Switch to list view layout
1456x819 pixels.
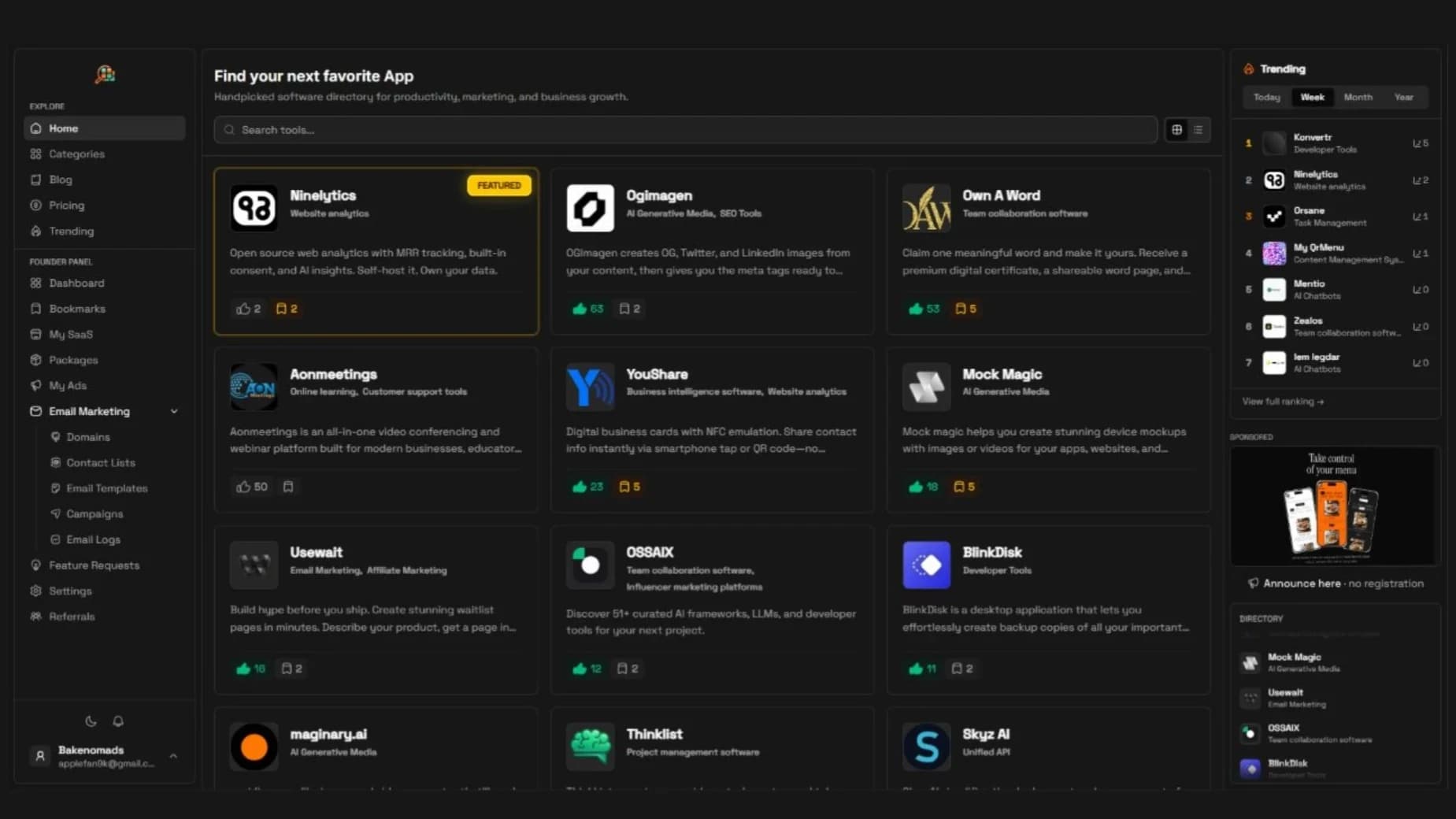[x=1199, y=130]
